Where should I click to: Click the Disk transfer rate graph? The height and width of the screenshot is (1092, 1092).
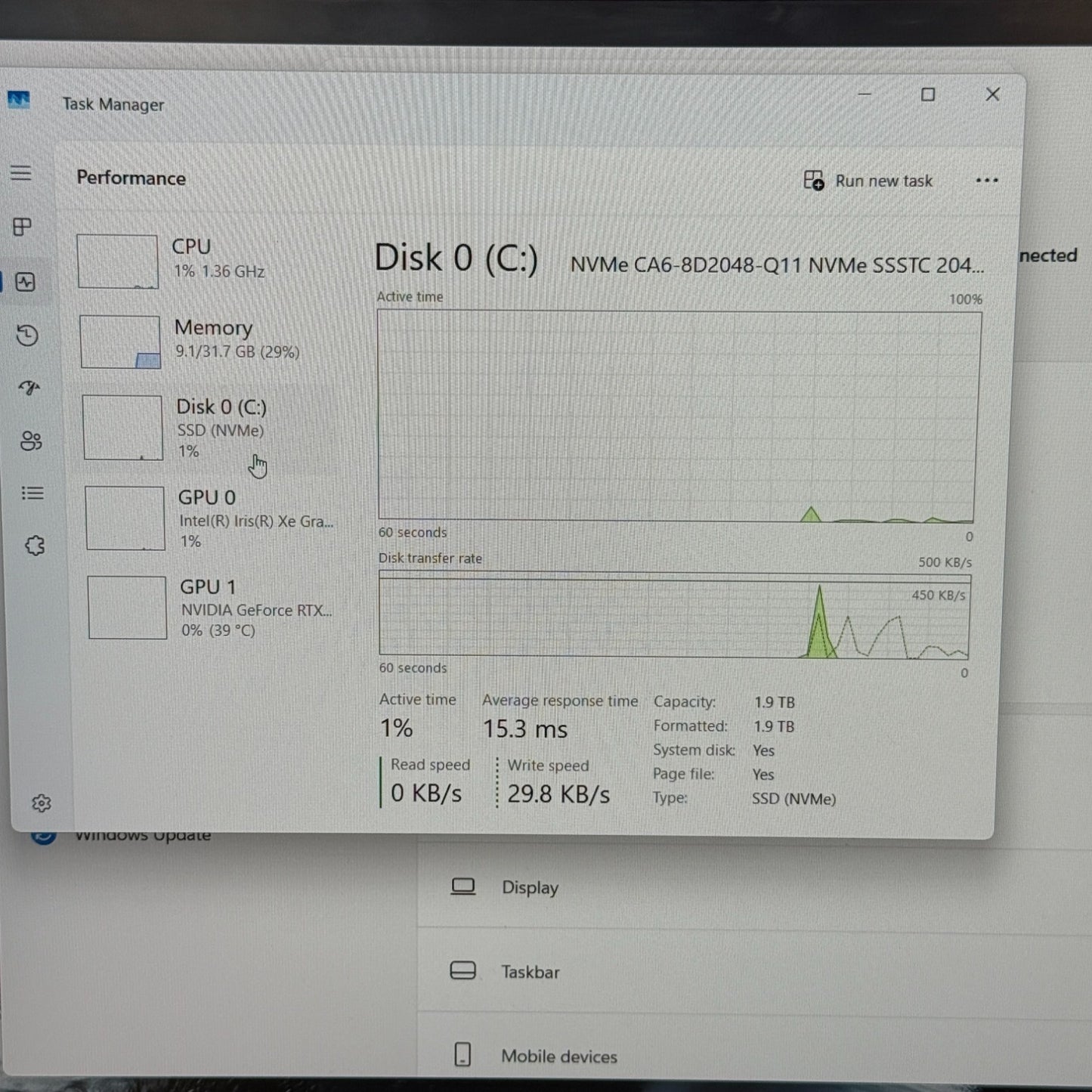point(674,616)
